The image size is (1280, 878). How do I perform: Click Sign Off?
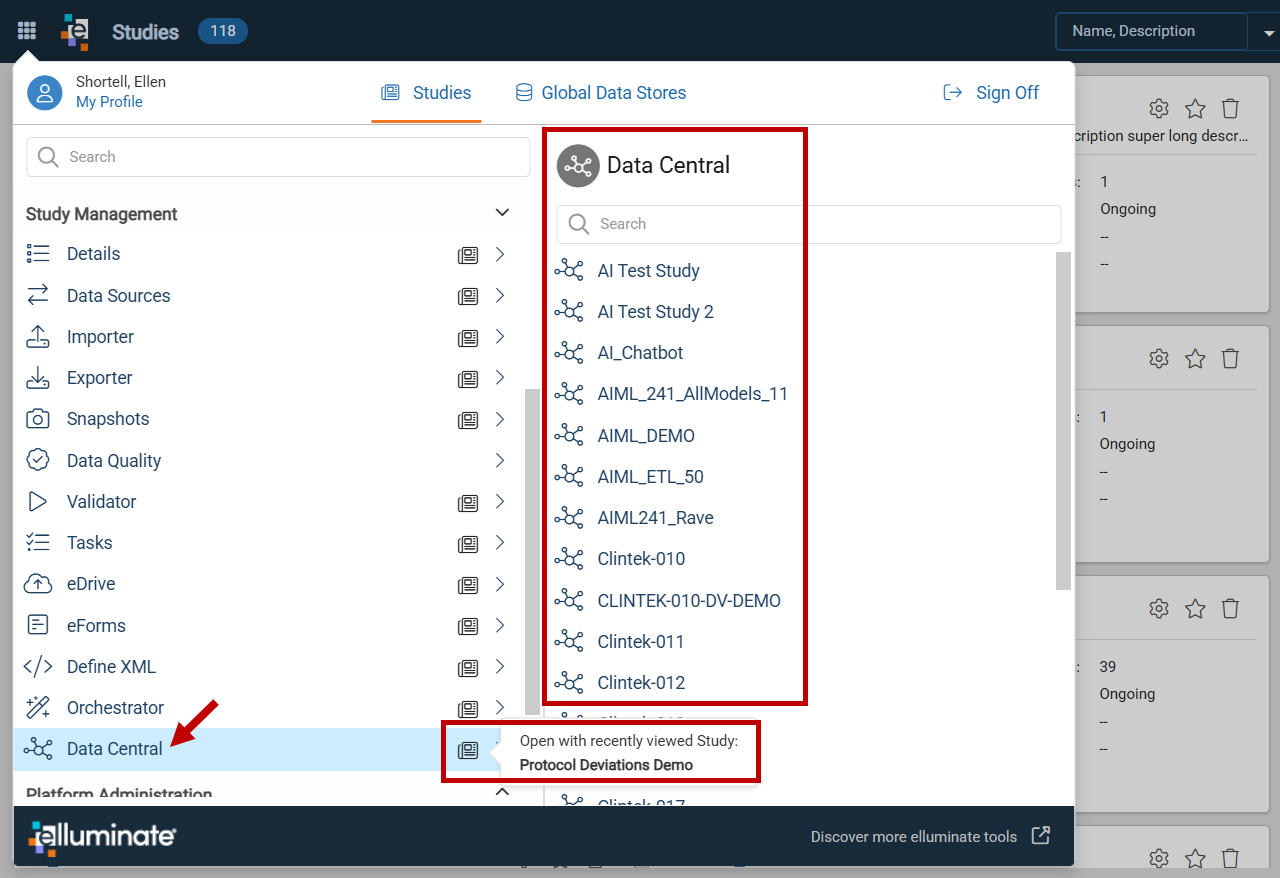(991, 93)
